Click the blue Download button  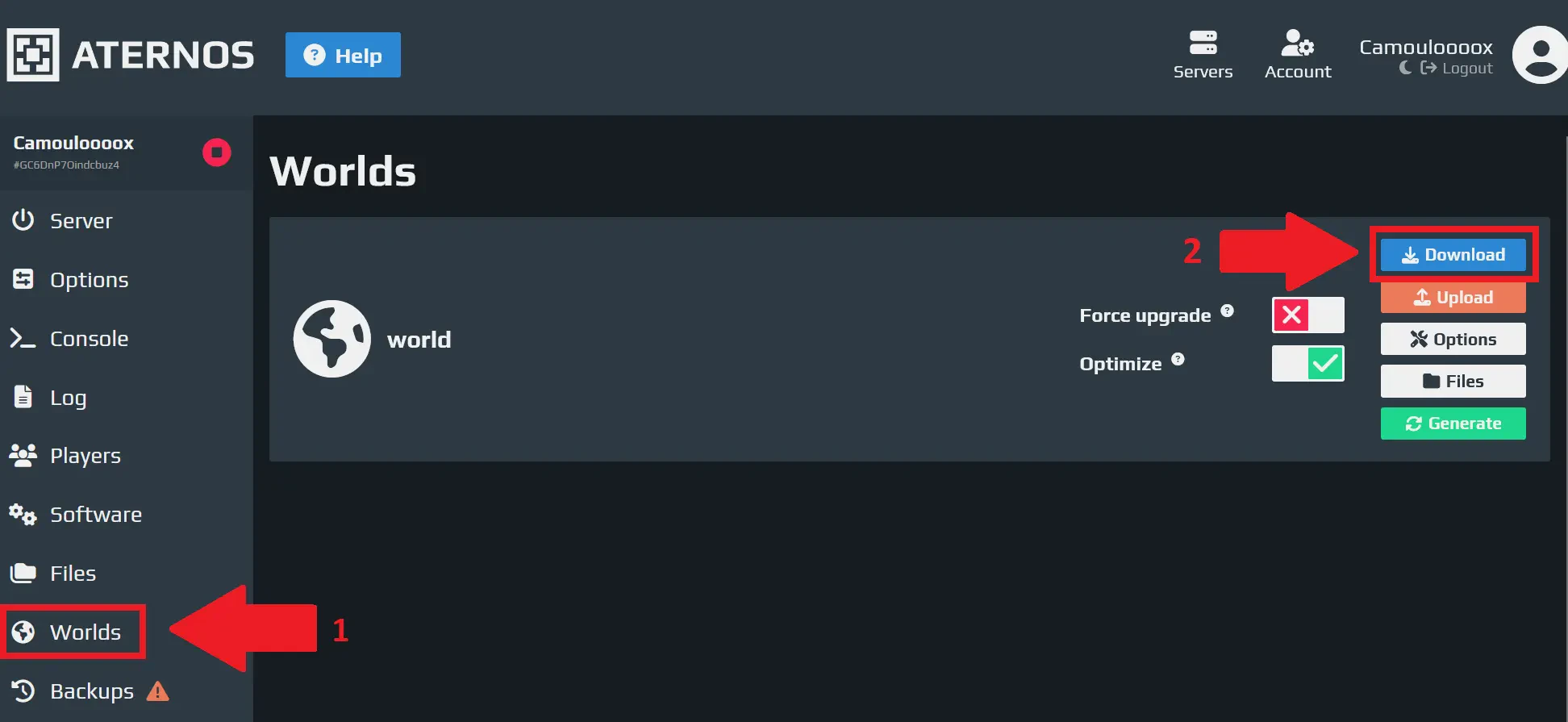coord(1453,255)
